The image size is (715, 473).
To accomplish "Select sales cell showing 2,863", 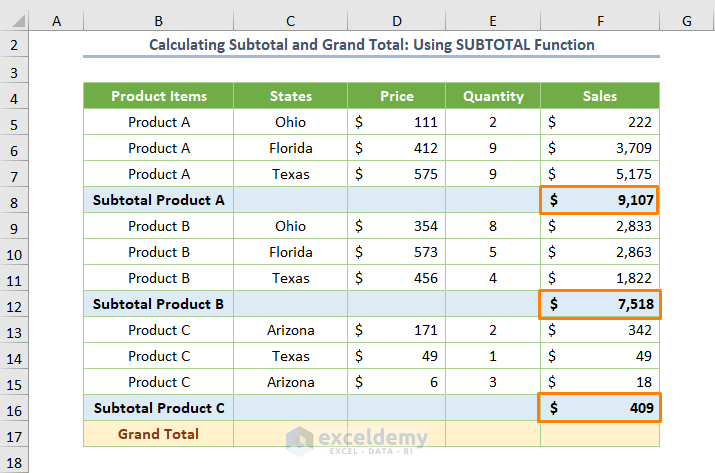I will pos(600,252).
